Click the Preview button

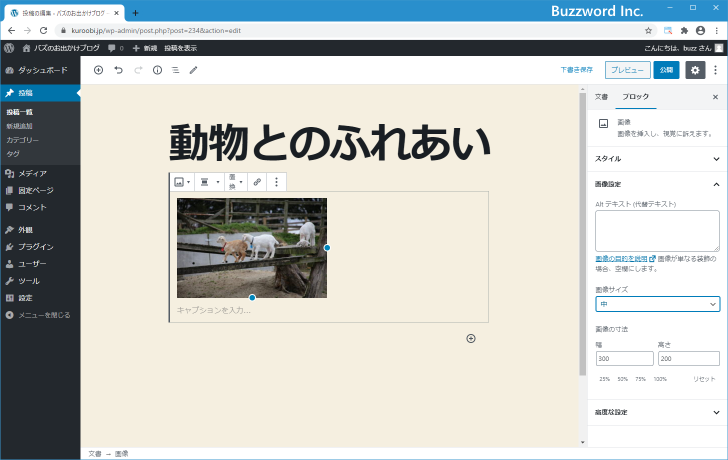pos(627,70)
